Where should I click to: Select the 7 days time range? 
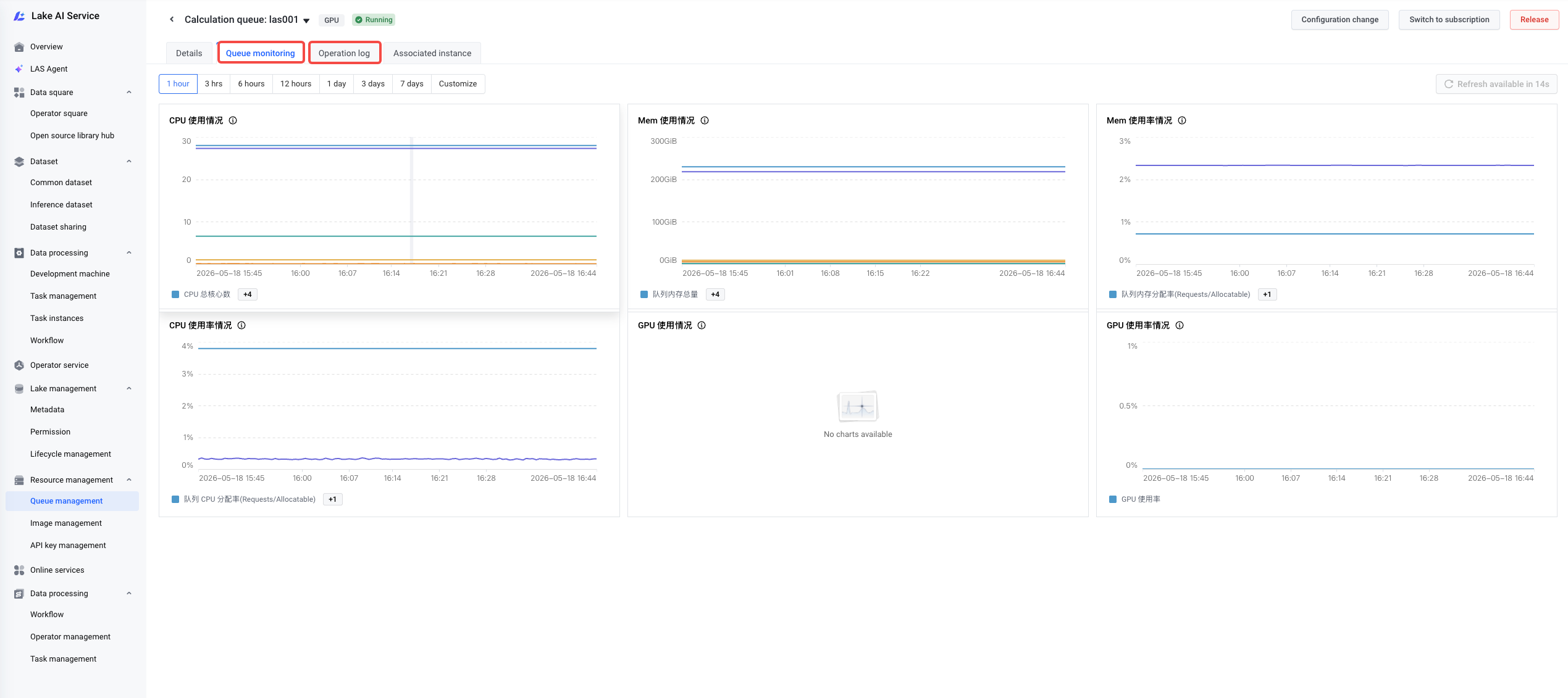coord(412,84)
